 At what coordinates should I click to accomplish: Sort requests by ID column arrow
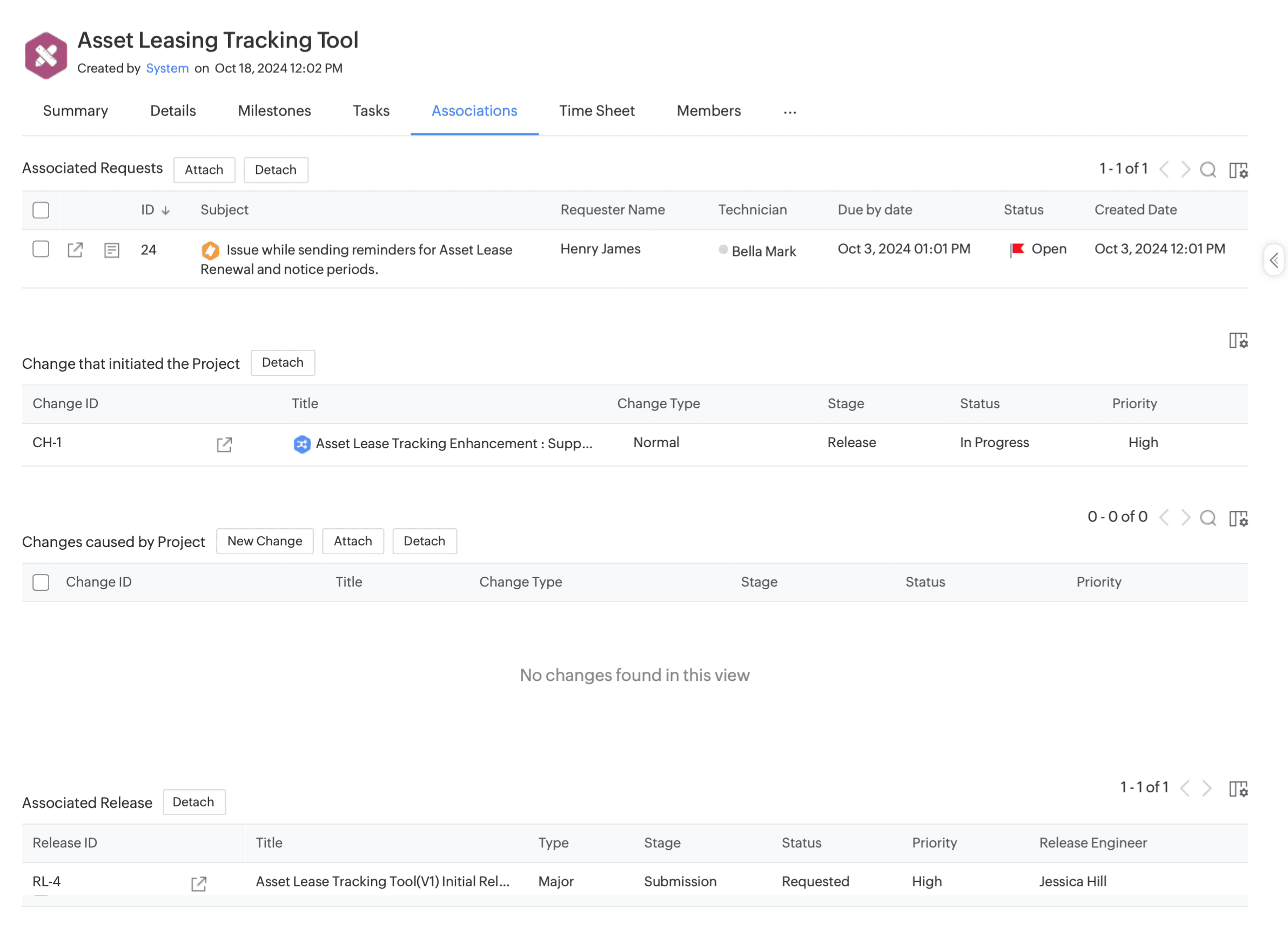(165, 211)
